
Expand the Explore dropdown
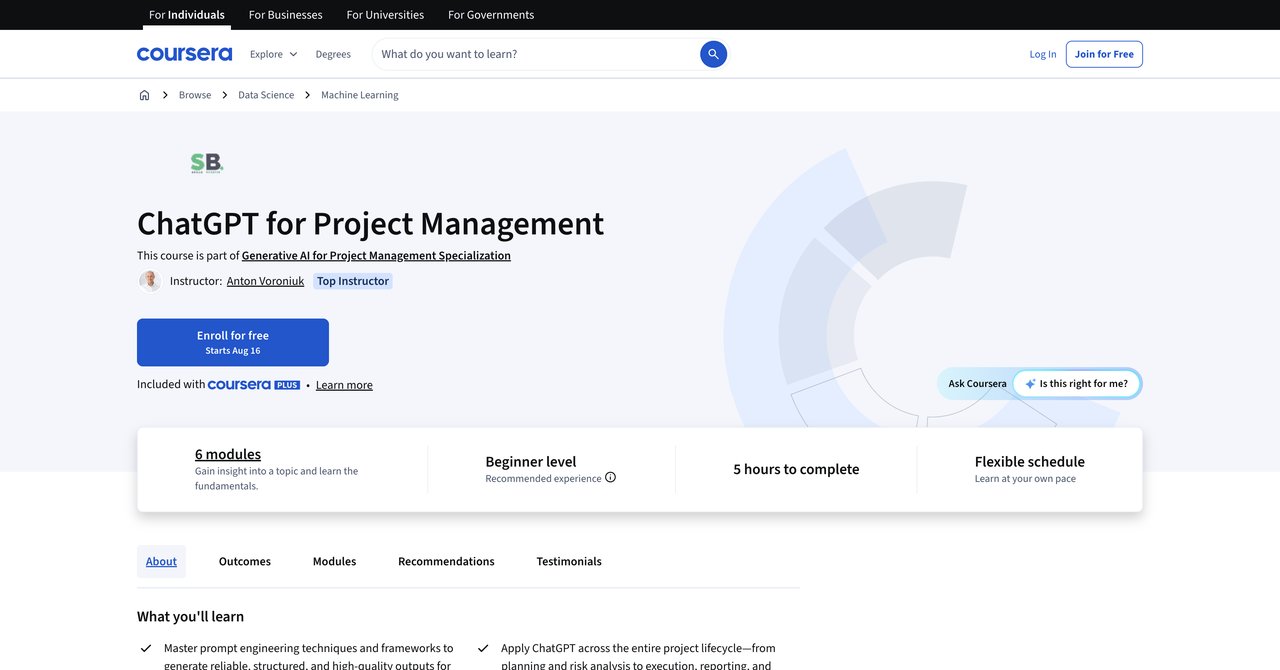pyautogui.click(x=273, y=54)
